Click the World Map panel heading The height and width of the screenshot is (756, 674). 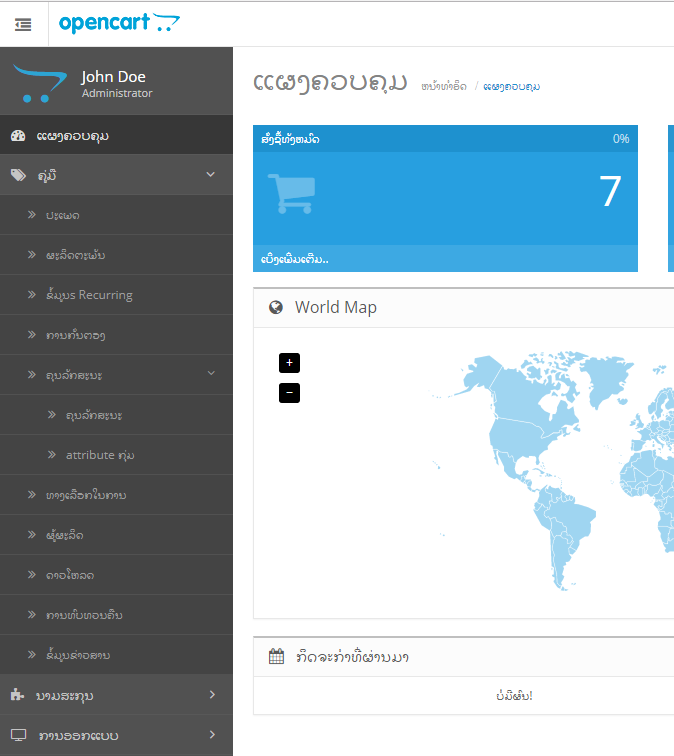[x=336, y=307]
